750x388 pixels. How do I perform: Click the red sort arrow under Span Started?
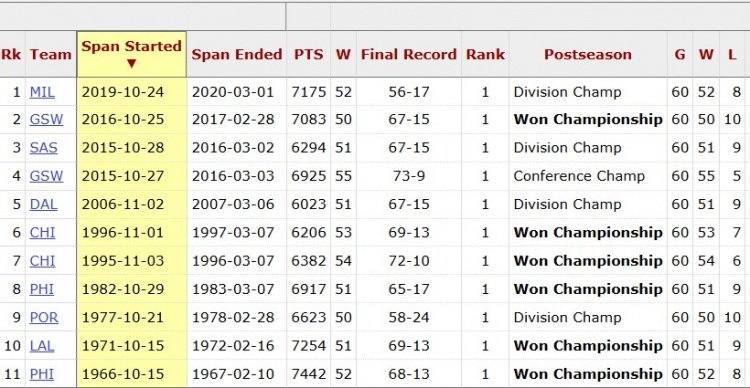132,63
